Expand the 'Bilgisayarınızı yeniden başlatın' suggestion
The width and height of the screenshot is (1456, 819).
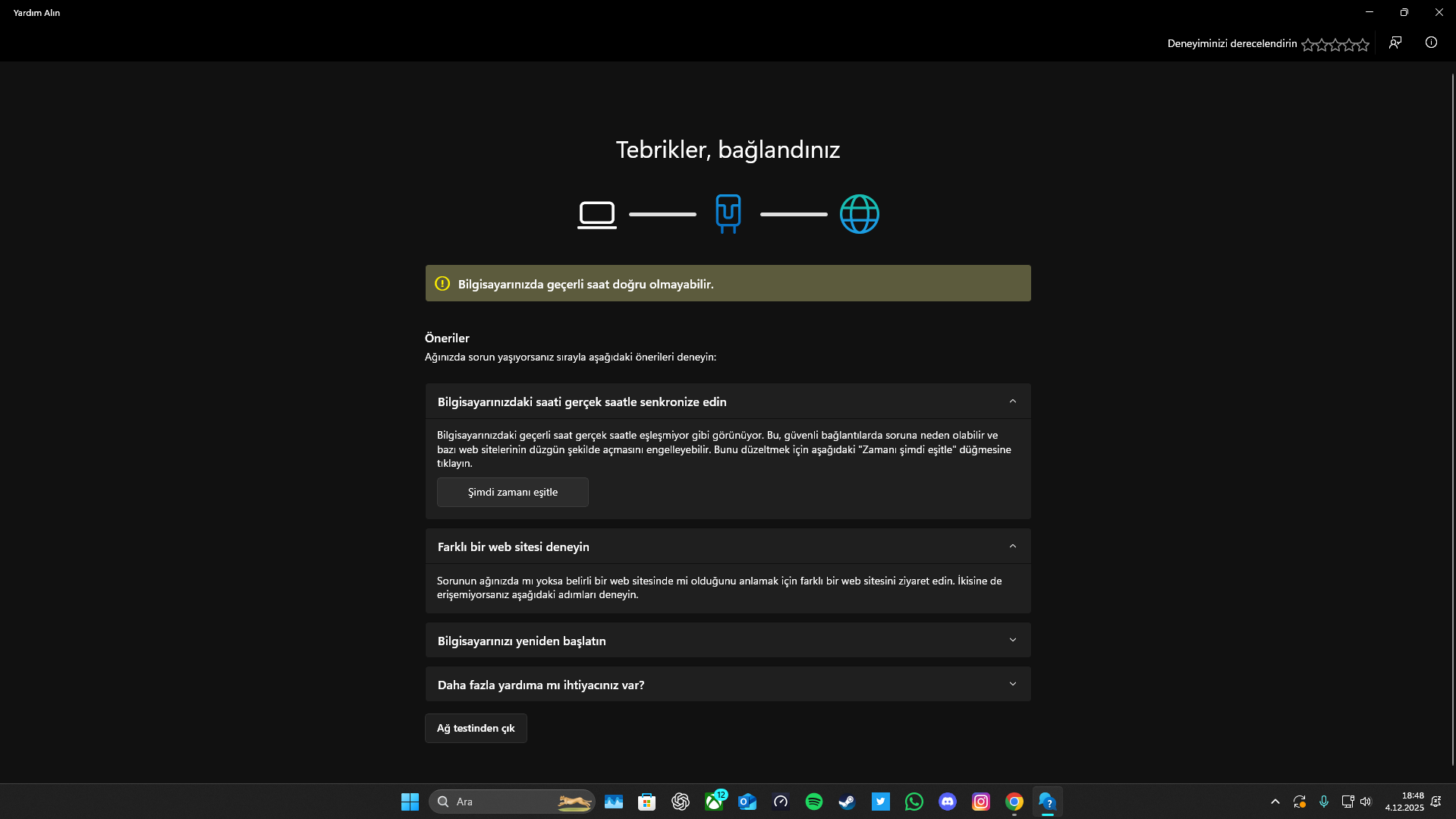[x=1013, y=640]
